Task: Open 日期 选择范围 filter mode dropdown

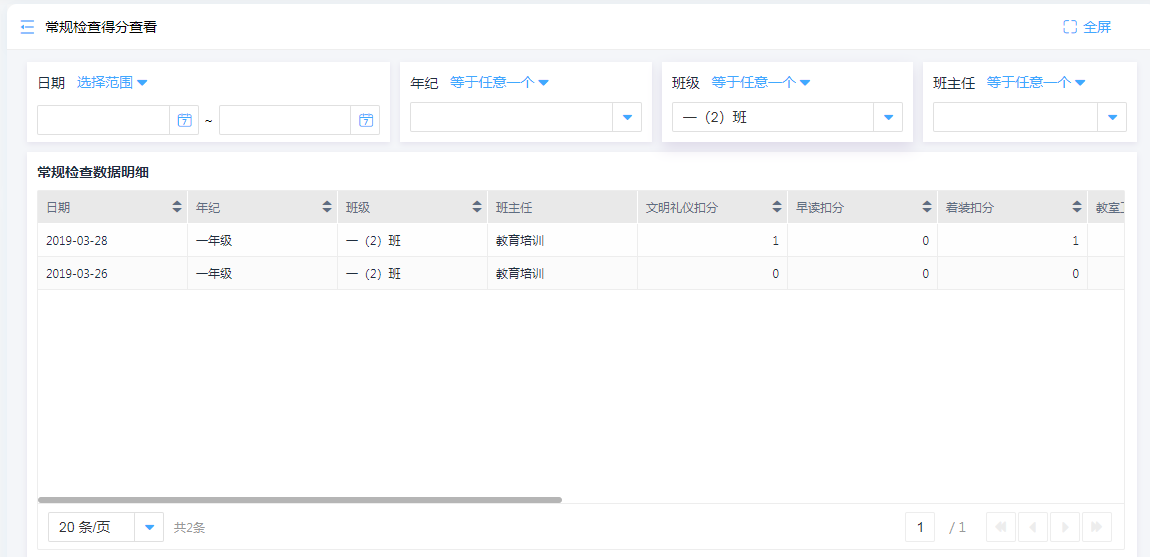Action: point(112,82)
